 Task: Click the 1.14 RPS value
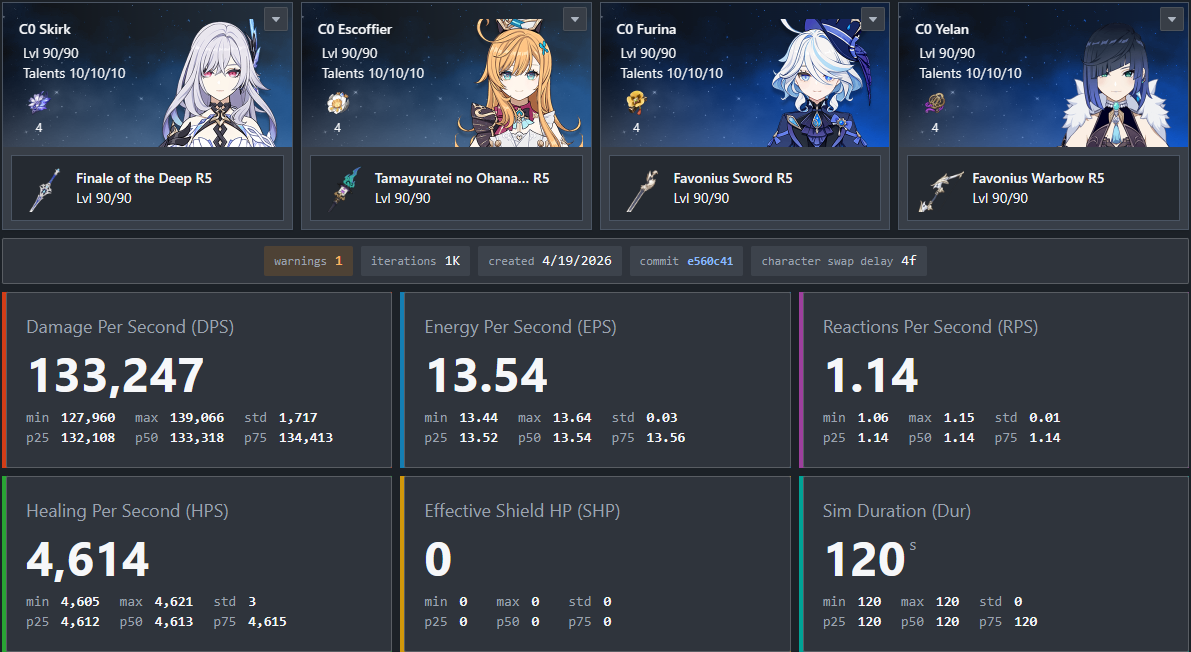pyautogui.click(x=872, y=375)
